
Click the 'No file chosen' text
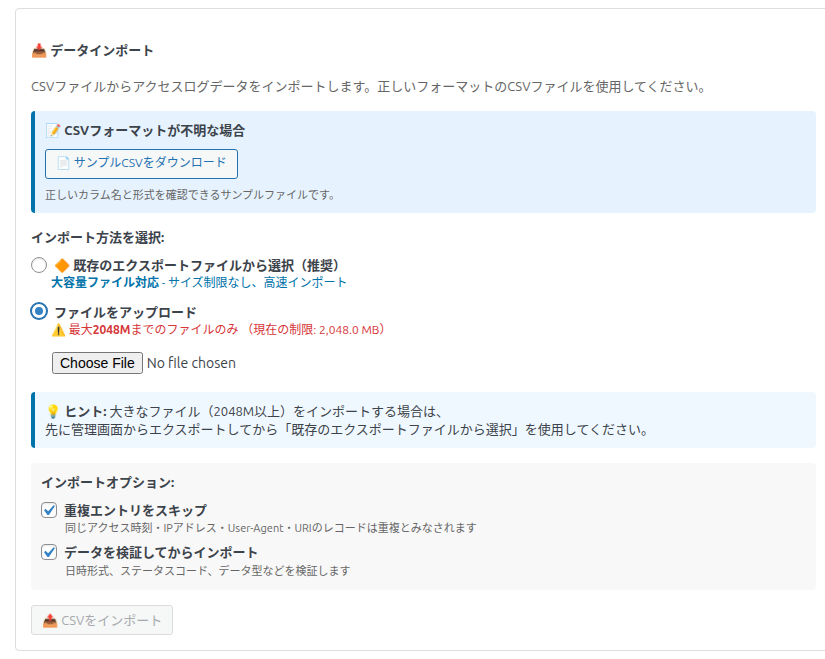(x=192, y=363)
